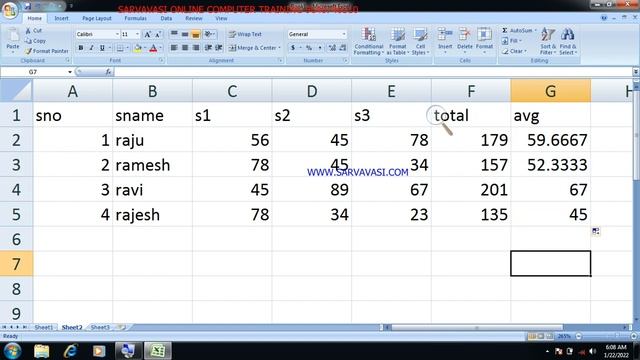Toggle Underline formatting

[102, 48]
